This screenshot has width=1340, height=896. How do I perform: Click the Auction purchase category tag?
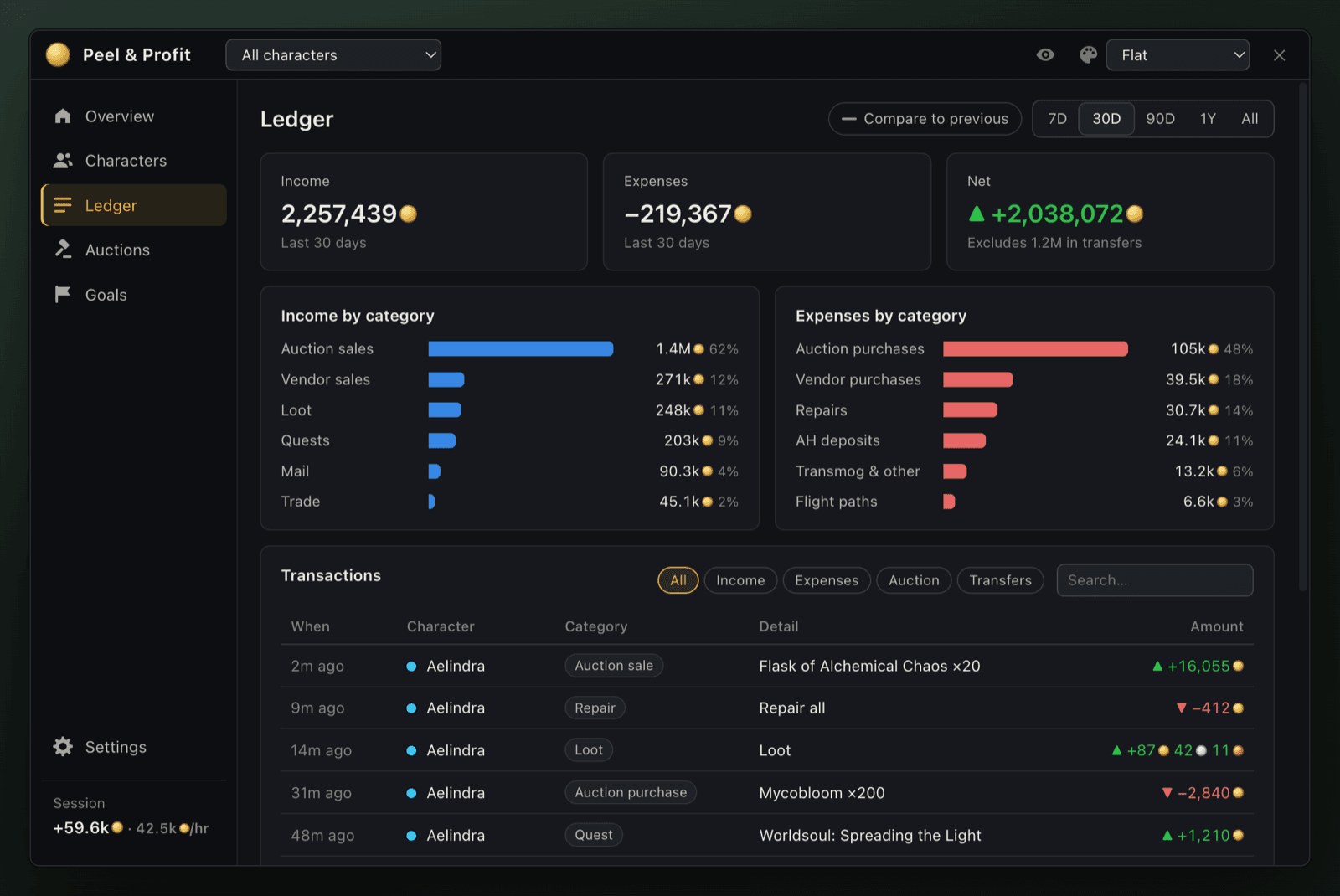[631, 792]
